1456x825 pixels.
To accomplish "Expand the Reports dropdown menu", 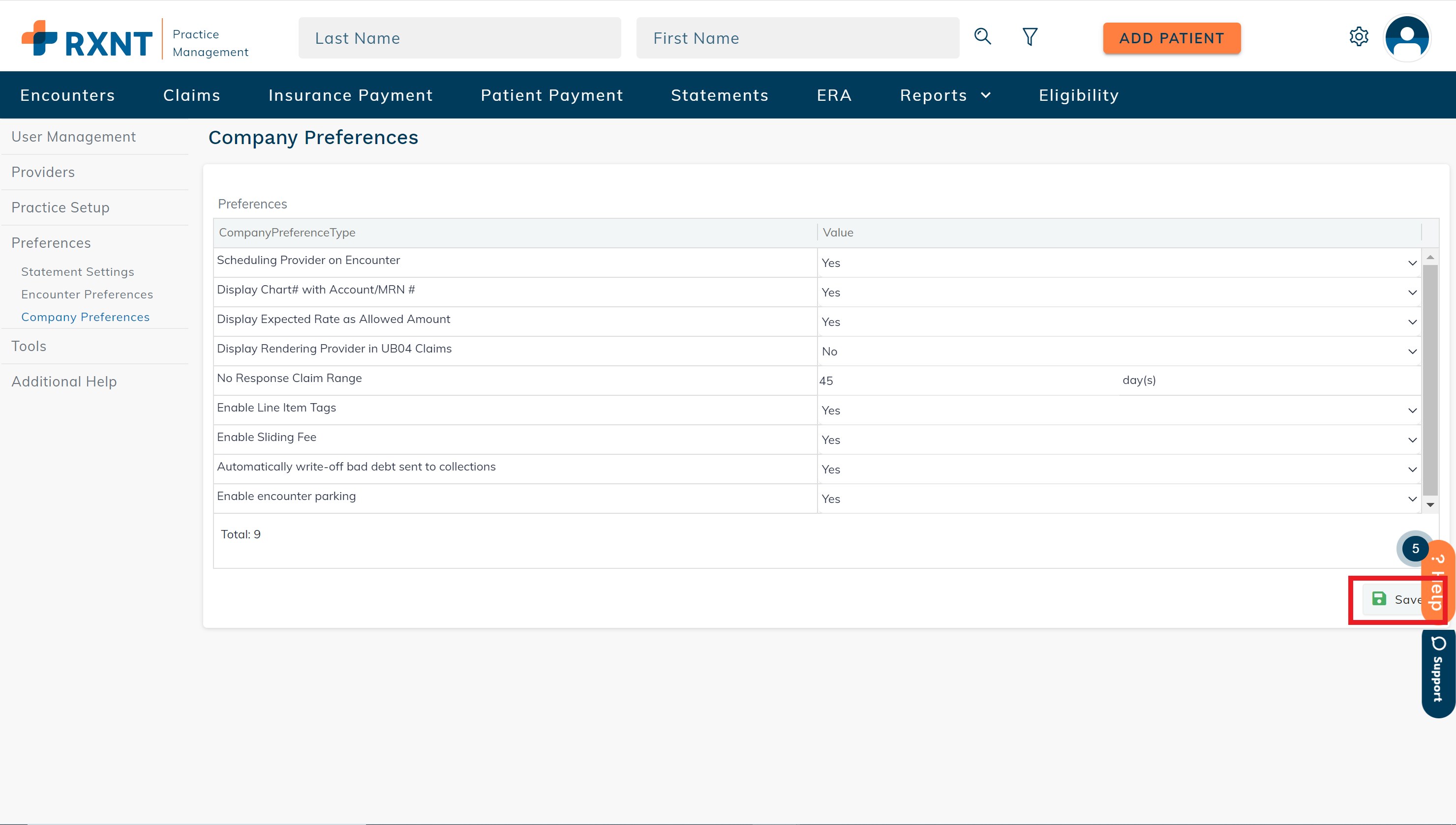I will coord(945,95).
